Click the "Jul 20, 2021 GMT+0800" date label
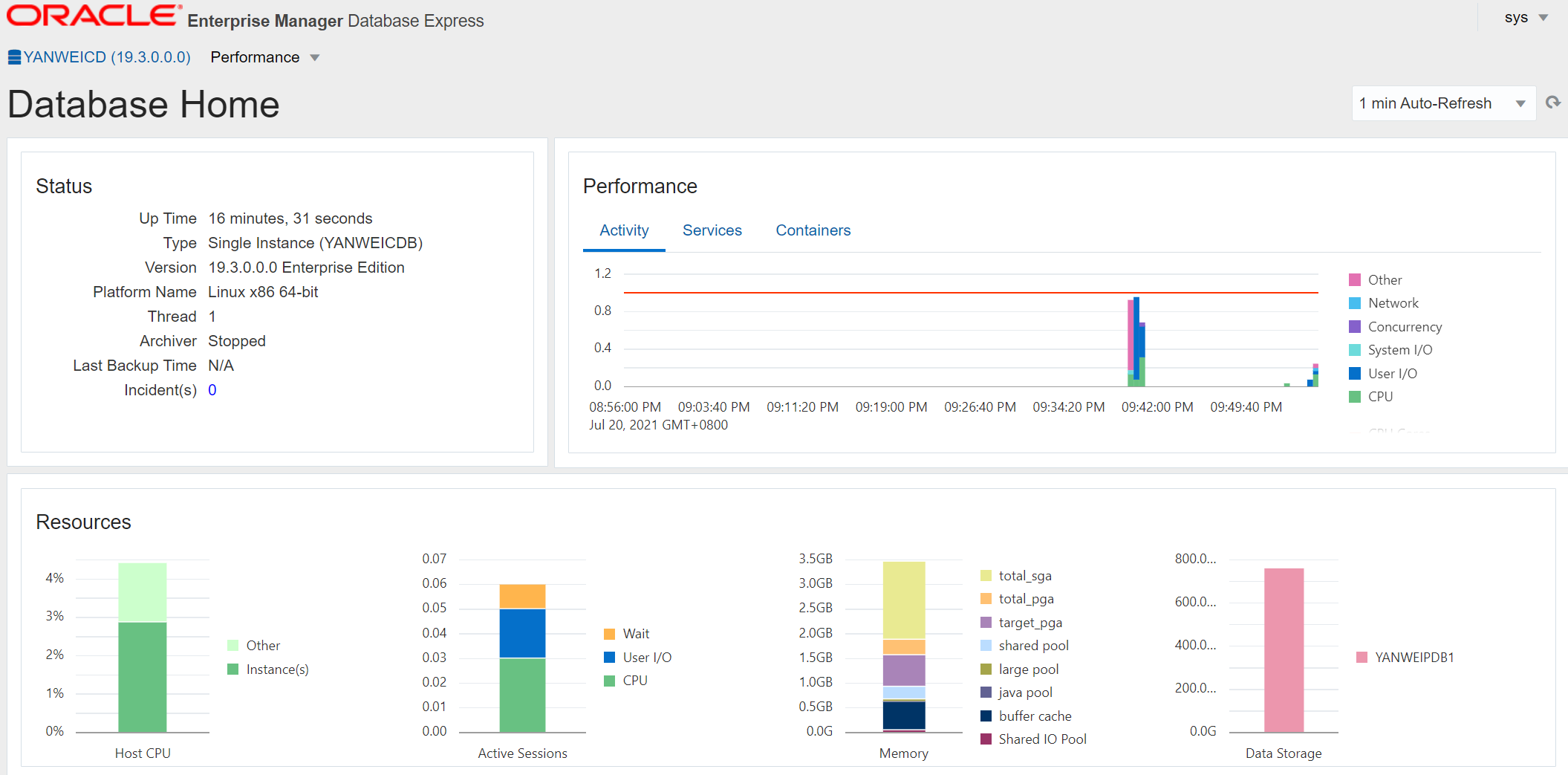Image resolution: width=1568 pixels, height=775 pixels. 659,425
